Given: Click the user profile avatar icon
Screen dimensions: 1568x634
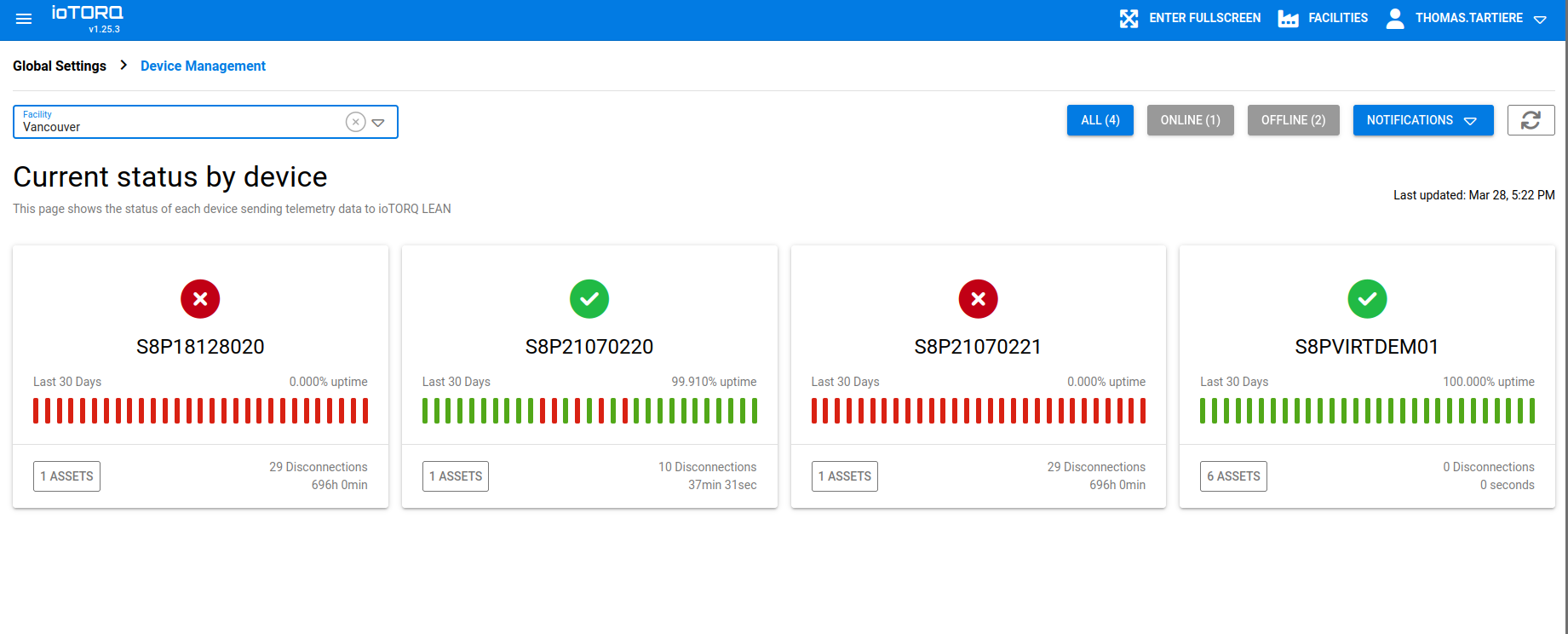Looking at the screenshot, I should [1395, 18].
